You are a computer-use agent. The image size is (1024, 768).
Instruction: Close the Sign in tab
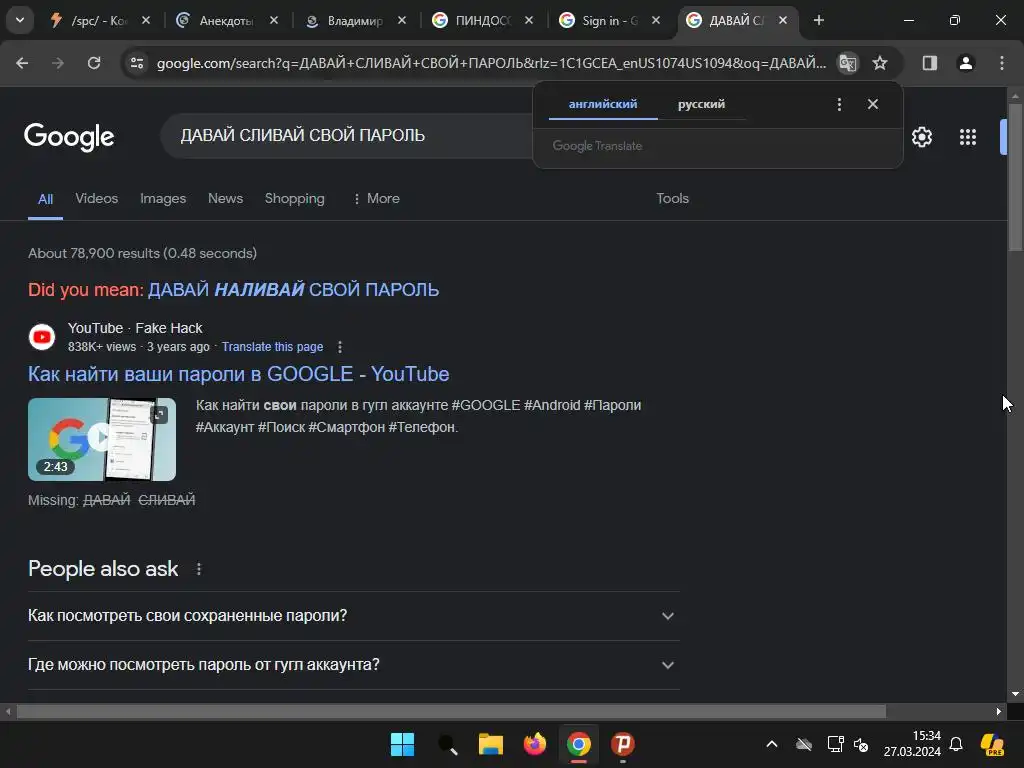point(656,21)
